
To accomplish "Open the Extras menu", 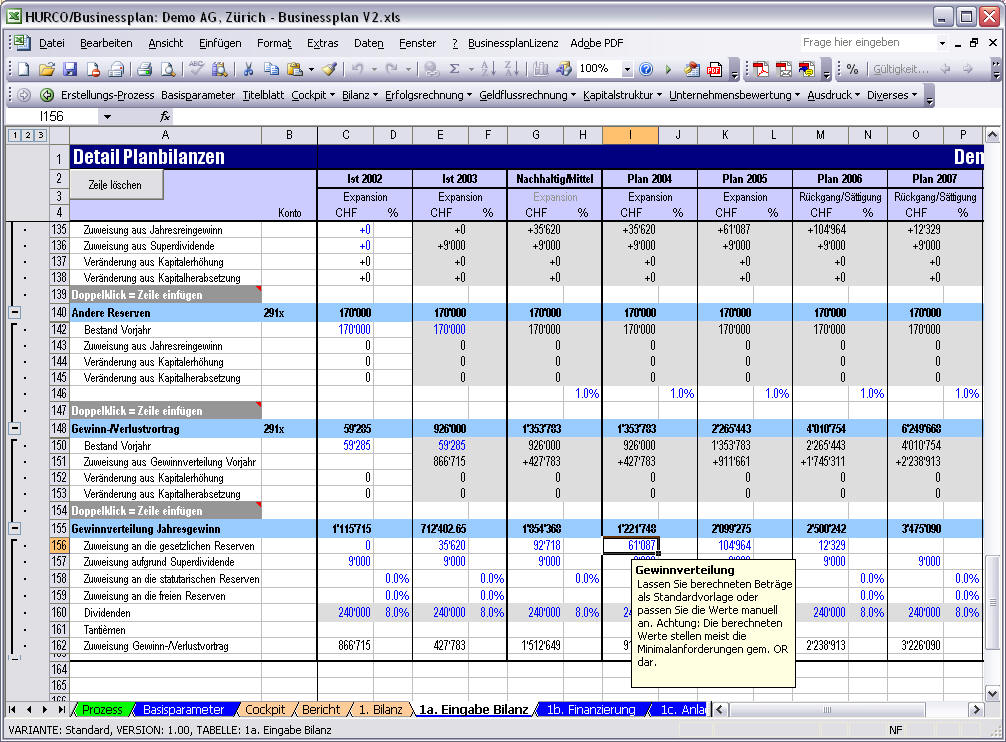I will pyautogui.click(x=322, y=43).
